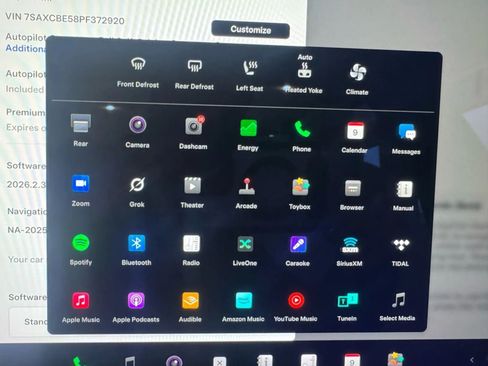Open the Calendar app in launcher grid

click(354, 137)
